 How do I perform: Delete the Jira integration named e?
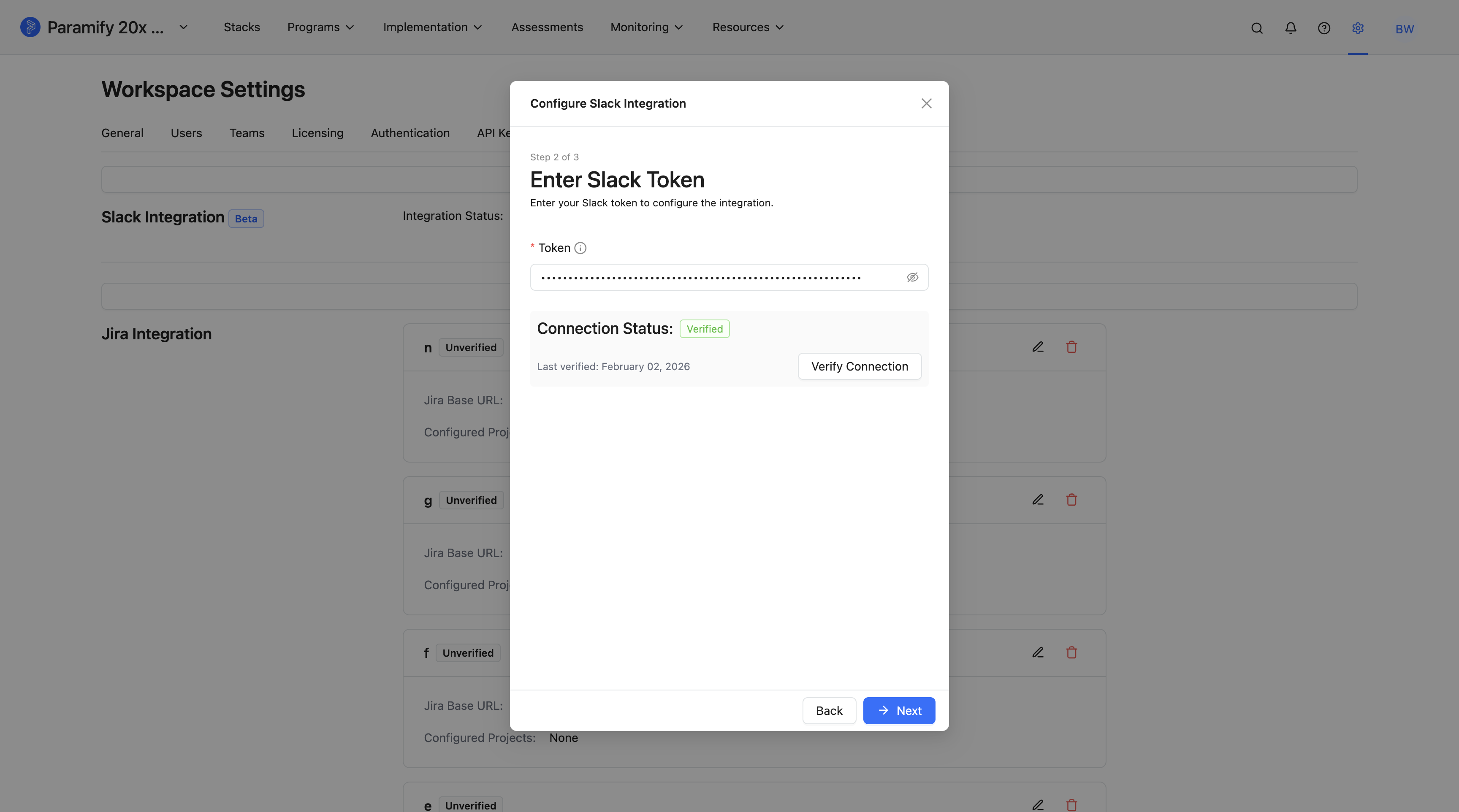[x=1071, y=805]
